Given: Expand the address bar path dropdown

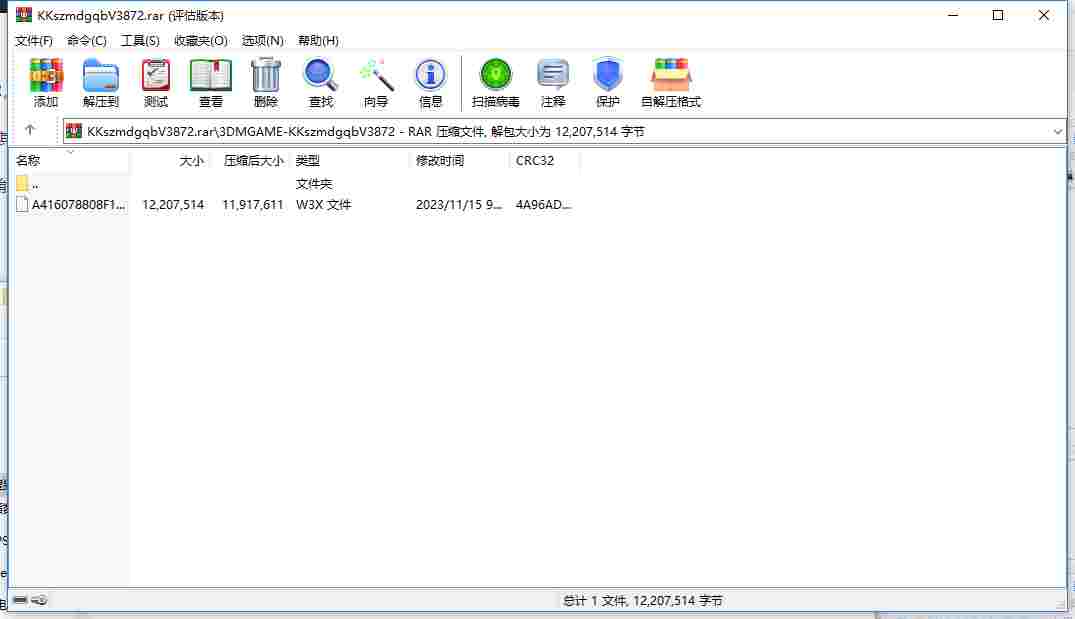Looking at the screenshot, I should (1057, 132).
